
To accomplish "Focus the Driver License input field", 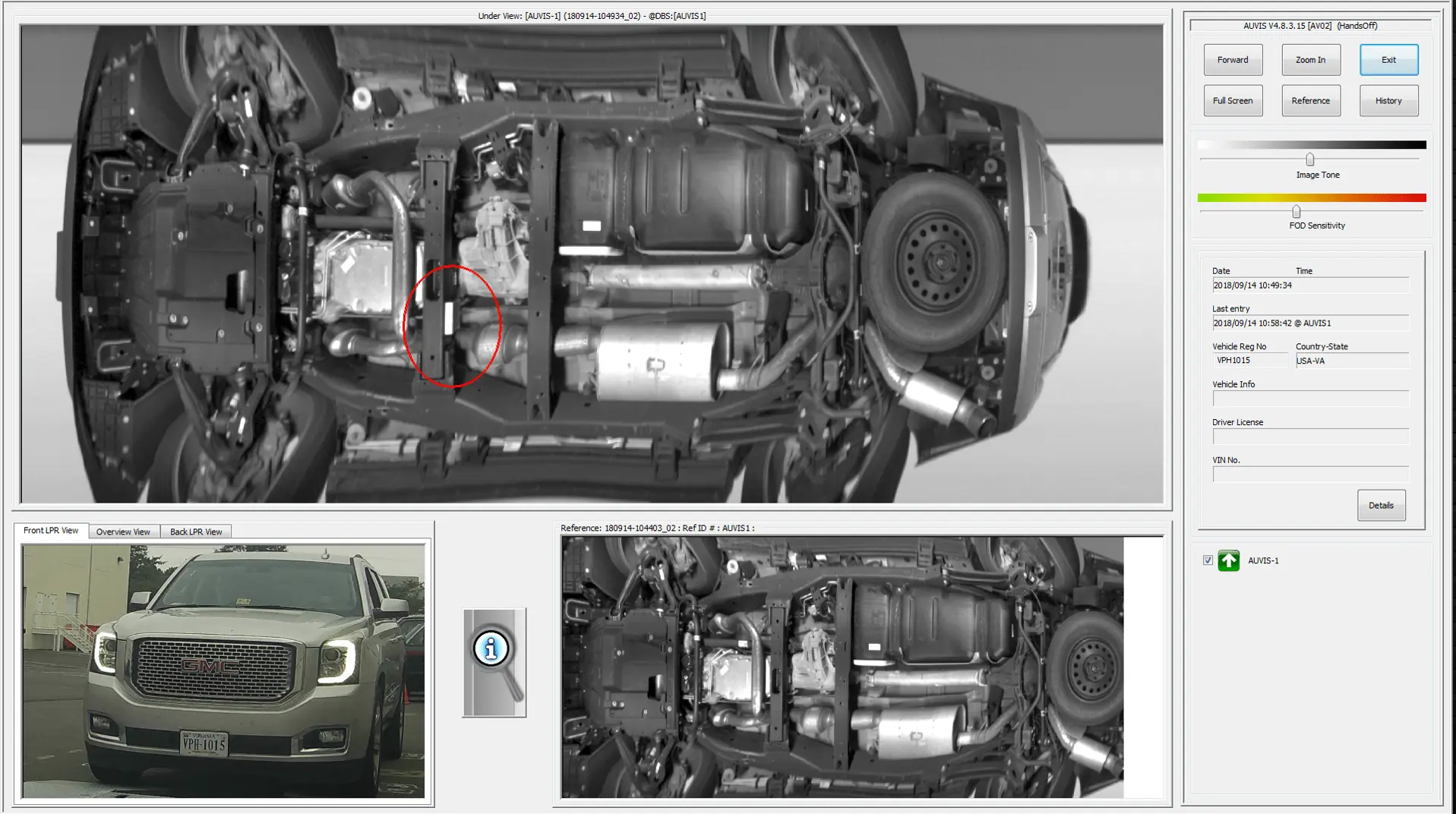I will click(x=1309, y=437).
